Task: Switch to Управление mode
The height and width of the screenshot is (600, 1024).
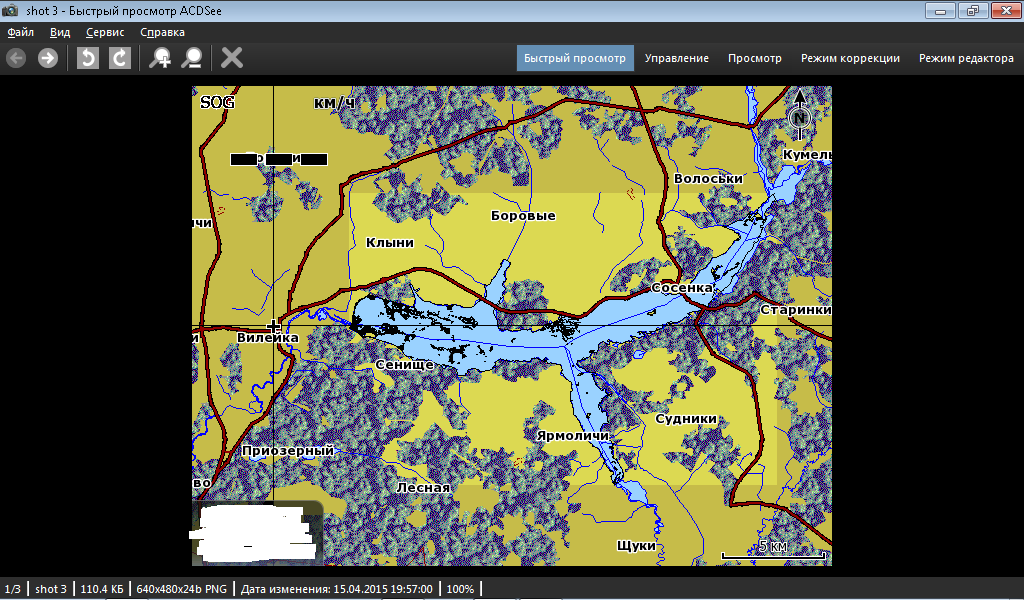Action: [677, 58]
